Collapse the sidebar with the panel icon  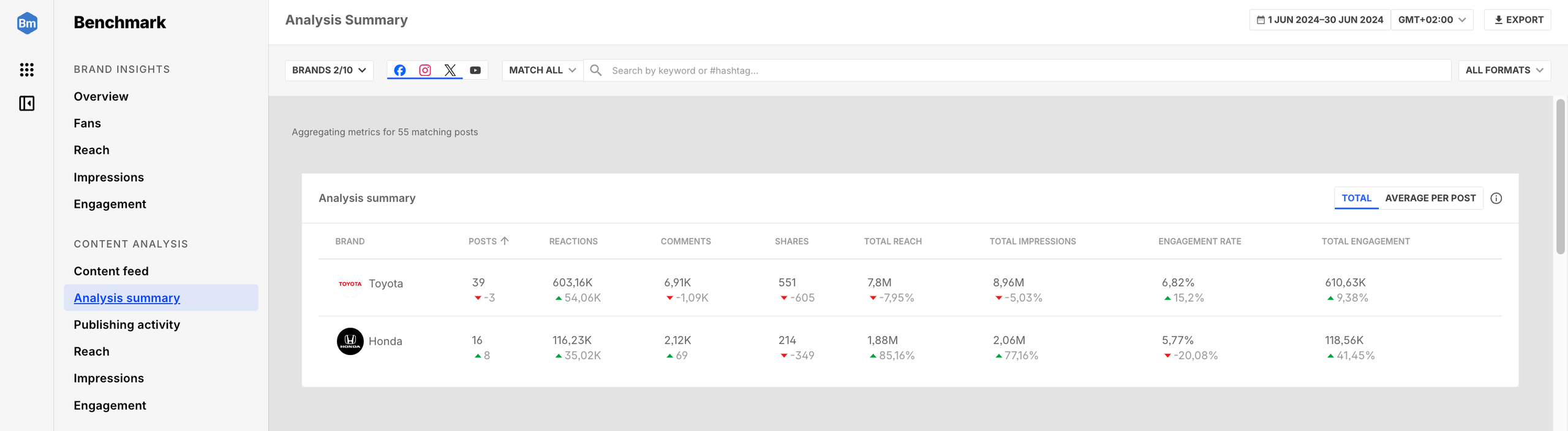click(27, 104)
